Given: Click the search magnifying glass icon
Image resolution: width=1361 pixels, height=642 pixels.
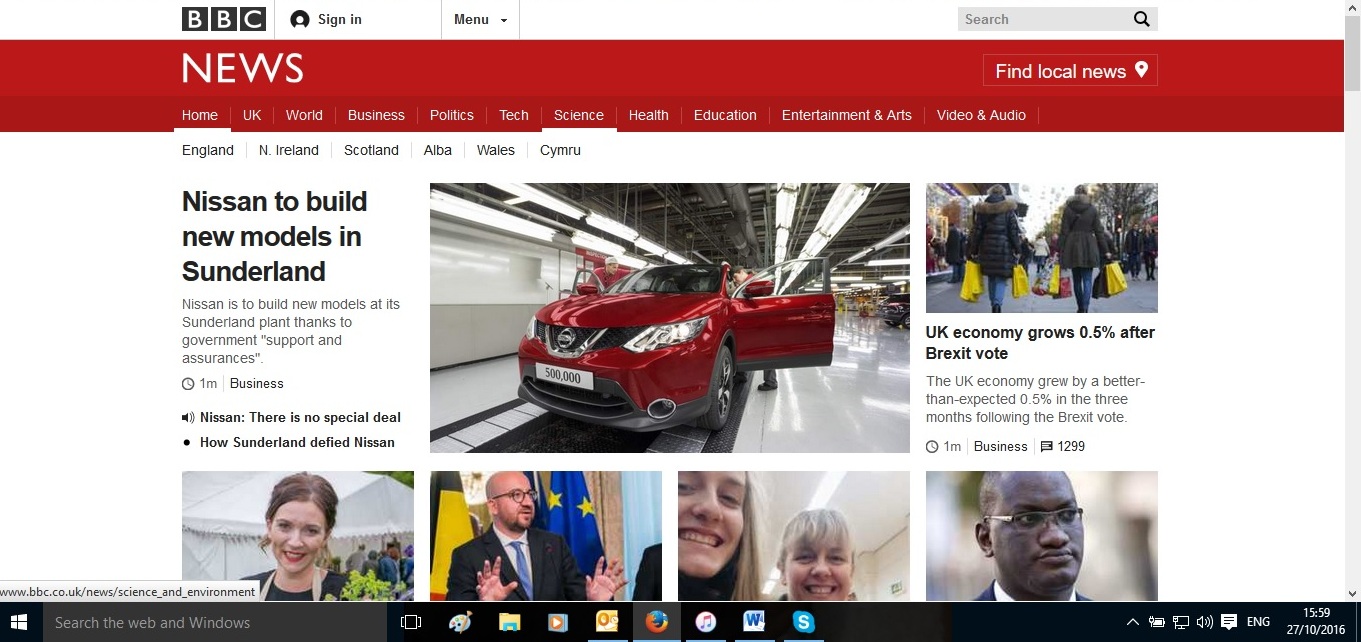Looking at the screenshot, I should [1141, 19].
